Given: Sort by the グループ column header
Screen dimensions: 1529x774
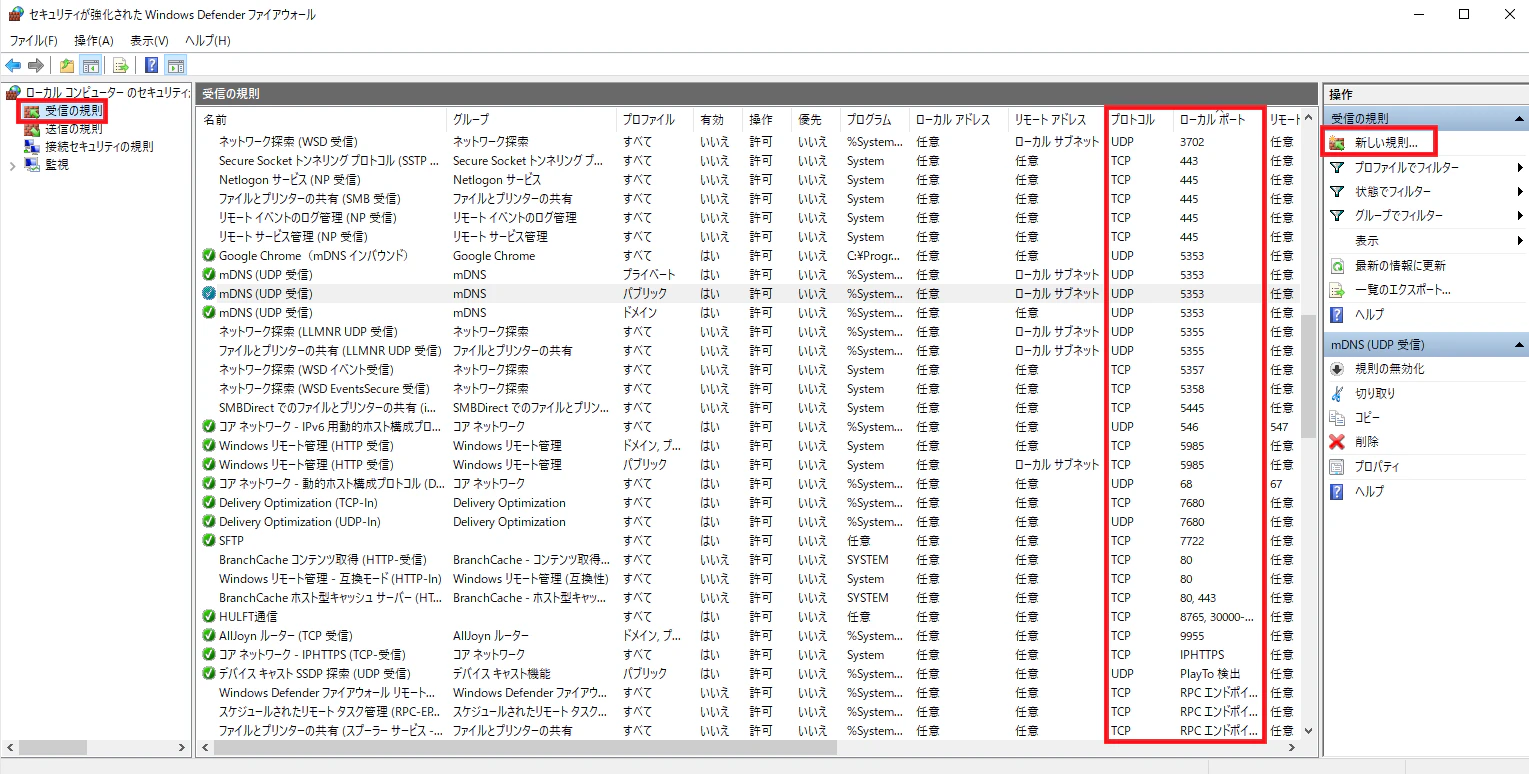Looking at the screenshot, I should 531,120.
